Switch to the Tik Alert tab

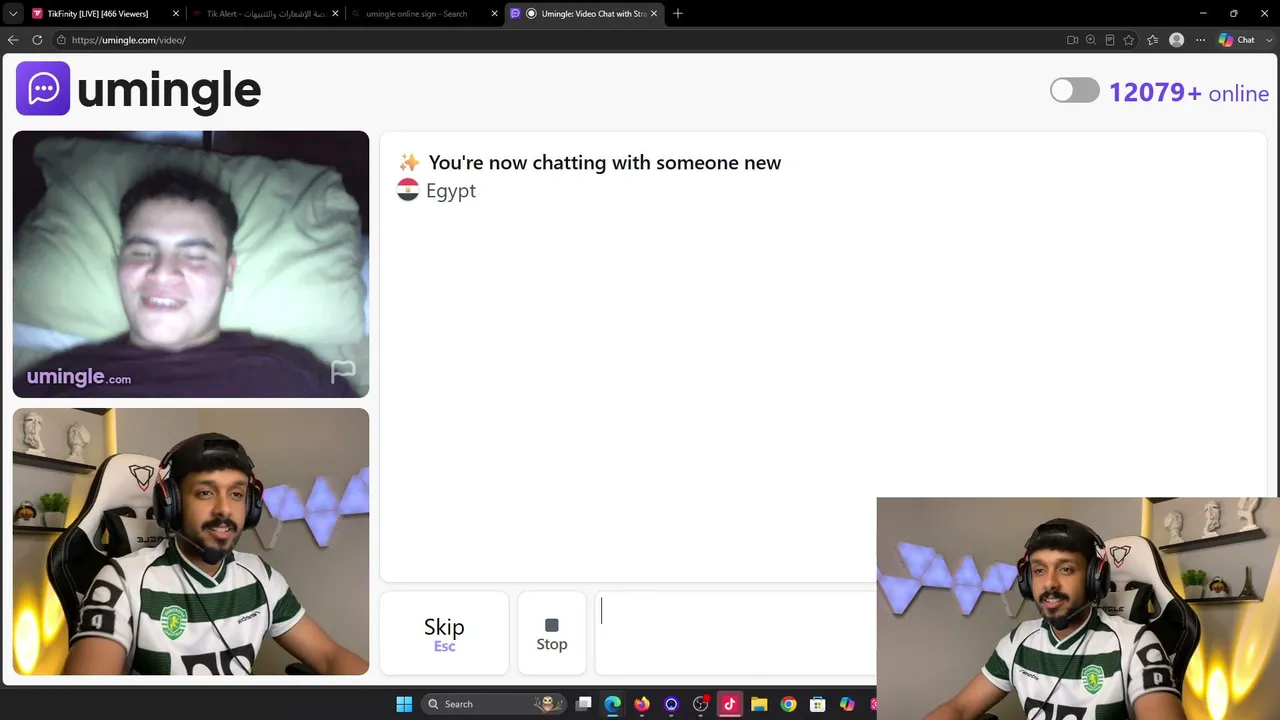pos(264,14)
